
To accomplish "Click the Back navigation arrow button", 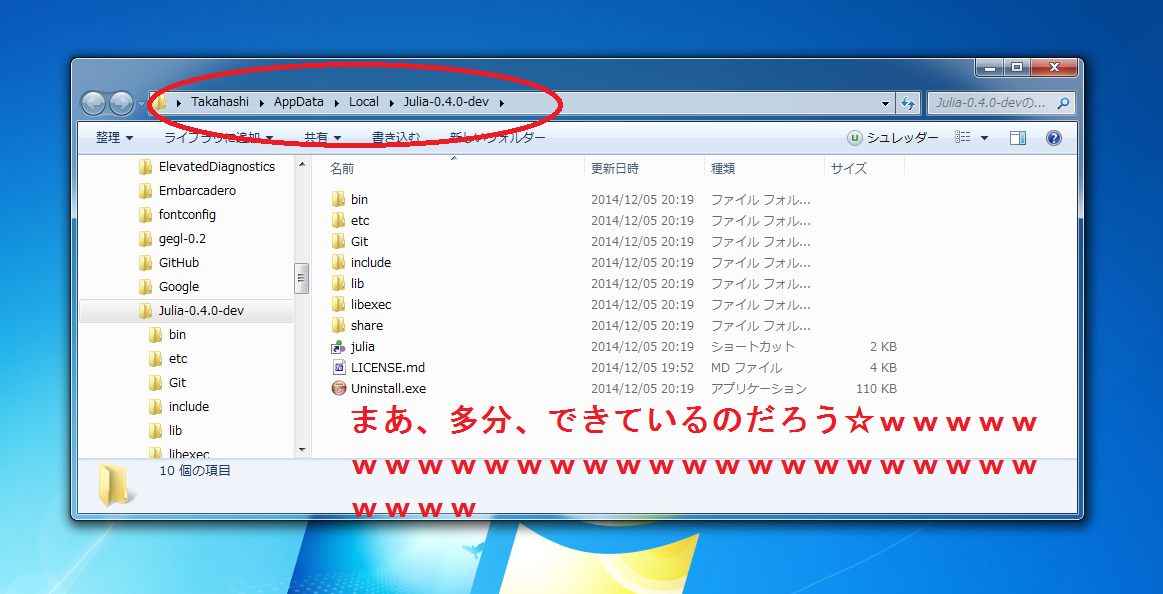I will [93, 103].
